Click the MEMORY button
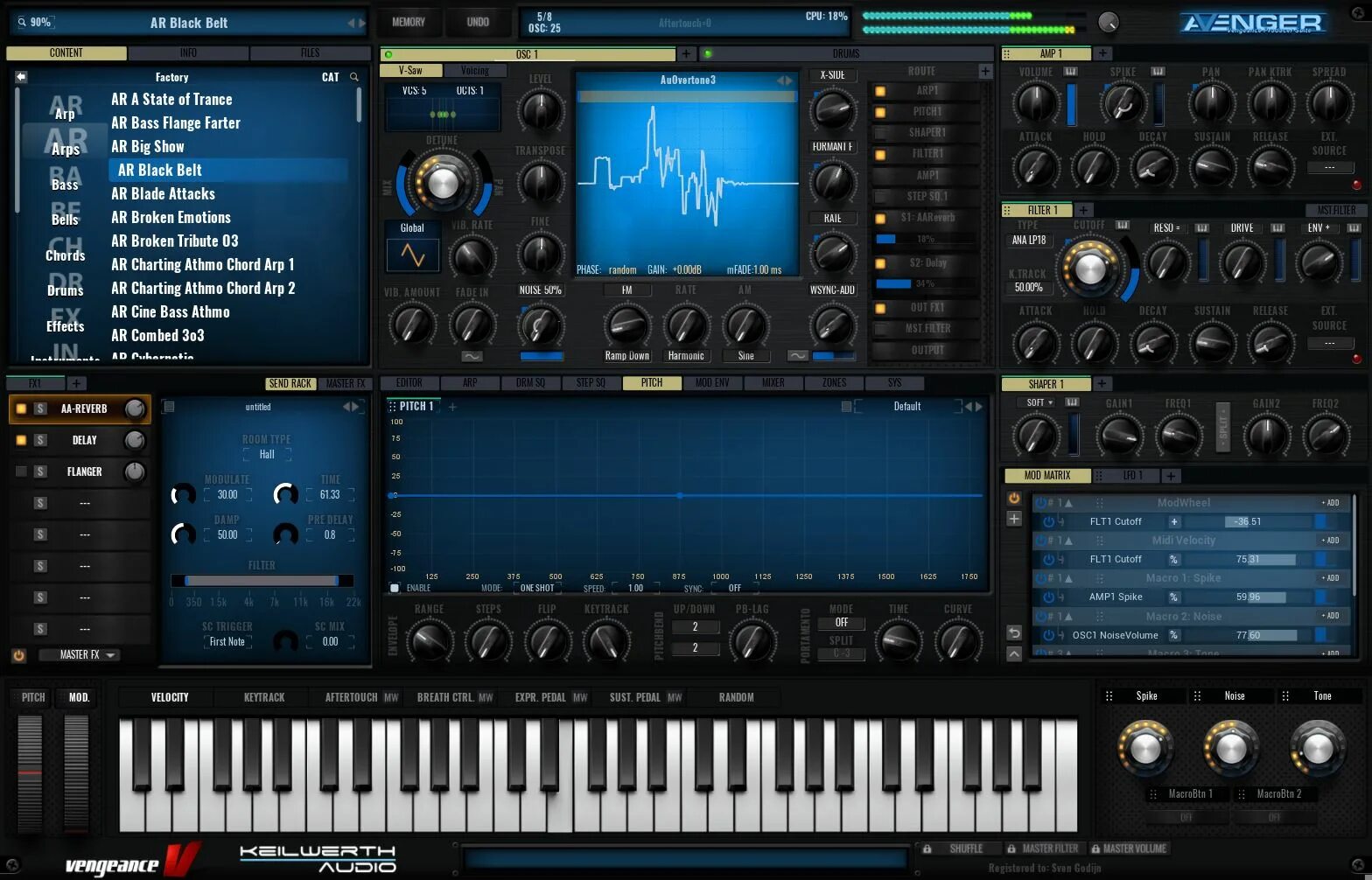This screenshot has height=880, width=1372. pyautogui.click(x=409, y=22)
